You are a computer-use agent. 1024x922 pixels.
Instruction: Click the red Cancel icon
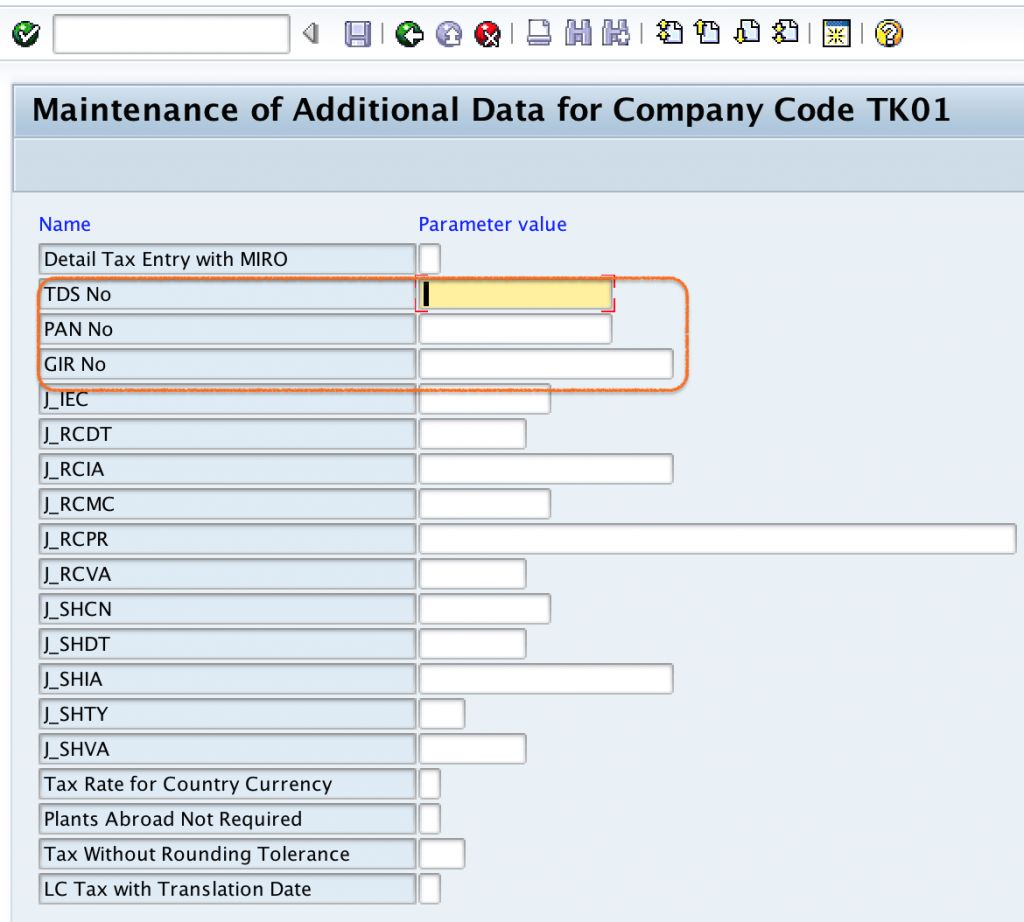tap(487, 35)
